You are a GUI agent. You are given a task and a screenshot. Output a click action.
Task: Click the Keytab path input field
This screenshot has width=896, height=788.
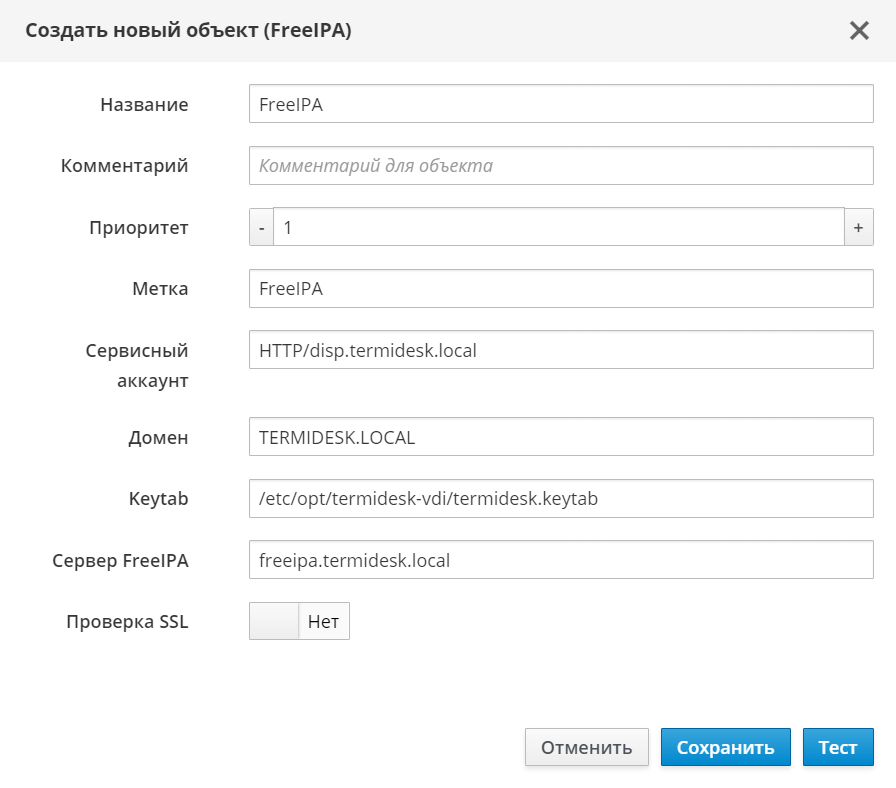tap(561, 498)
